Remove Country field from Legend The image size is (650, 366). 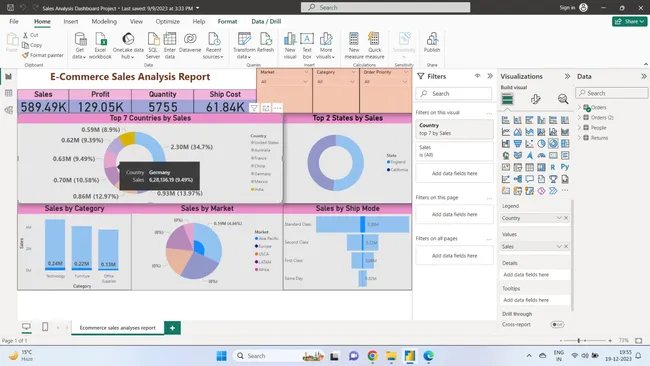(566, 218)
